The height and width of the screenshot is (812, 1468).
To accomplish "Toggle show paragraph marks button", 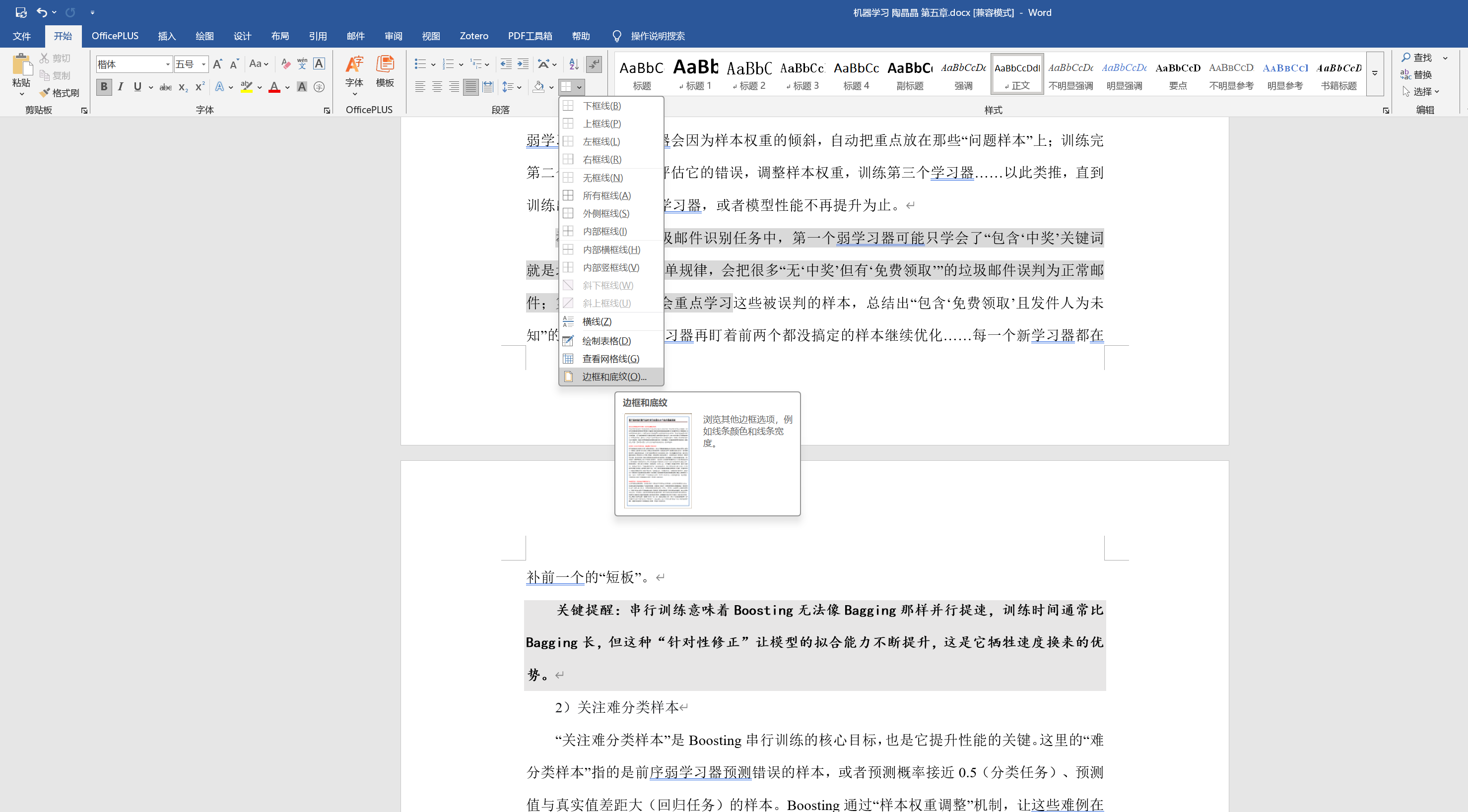I will point(594,64).
